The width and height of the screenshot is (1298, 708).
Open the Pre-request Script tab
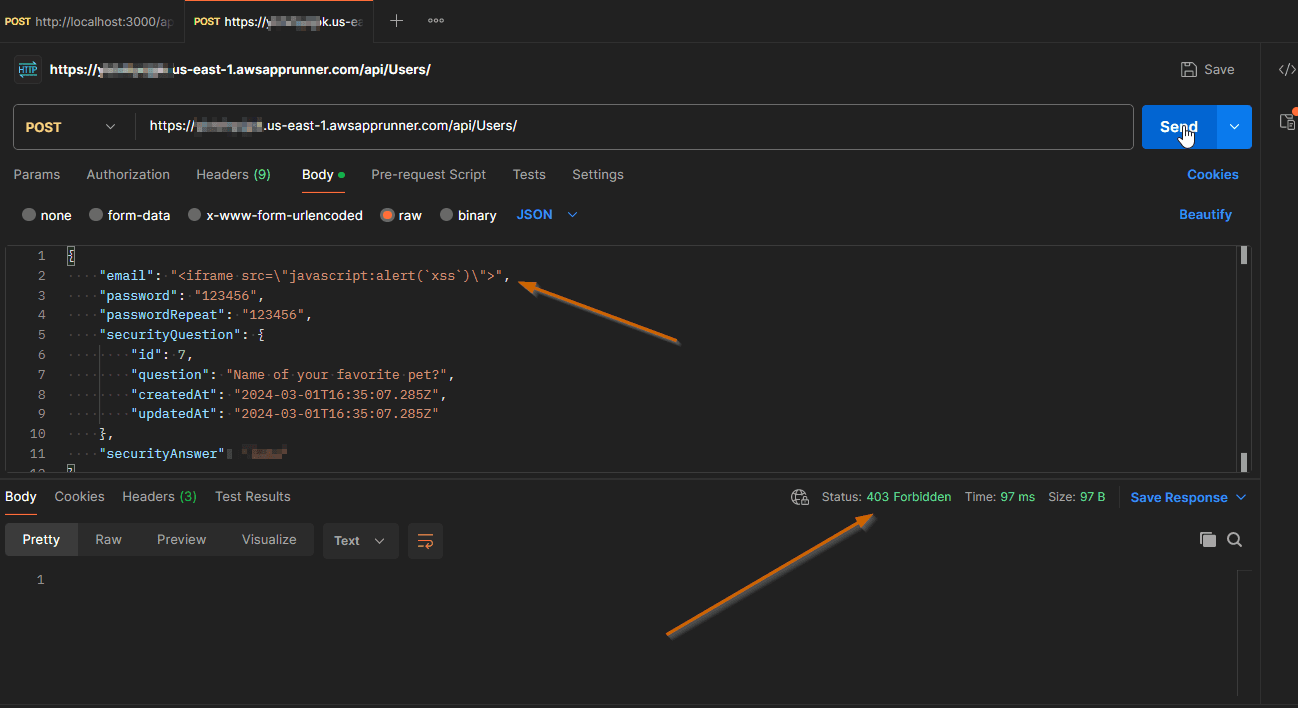click(x=428, y=174)
